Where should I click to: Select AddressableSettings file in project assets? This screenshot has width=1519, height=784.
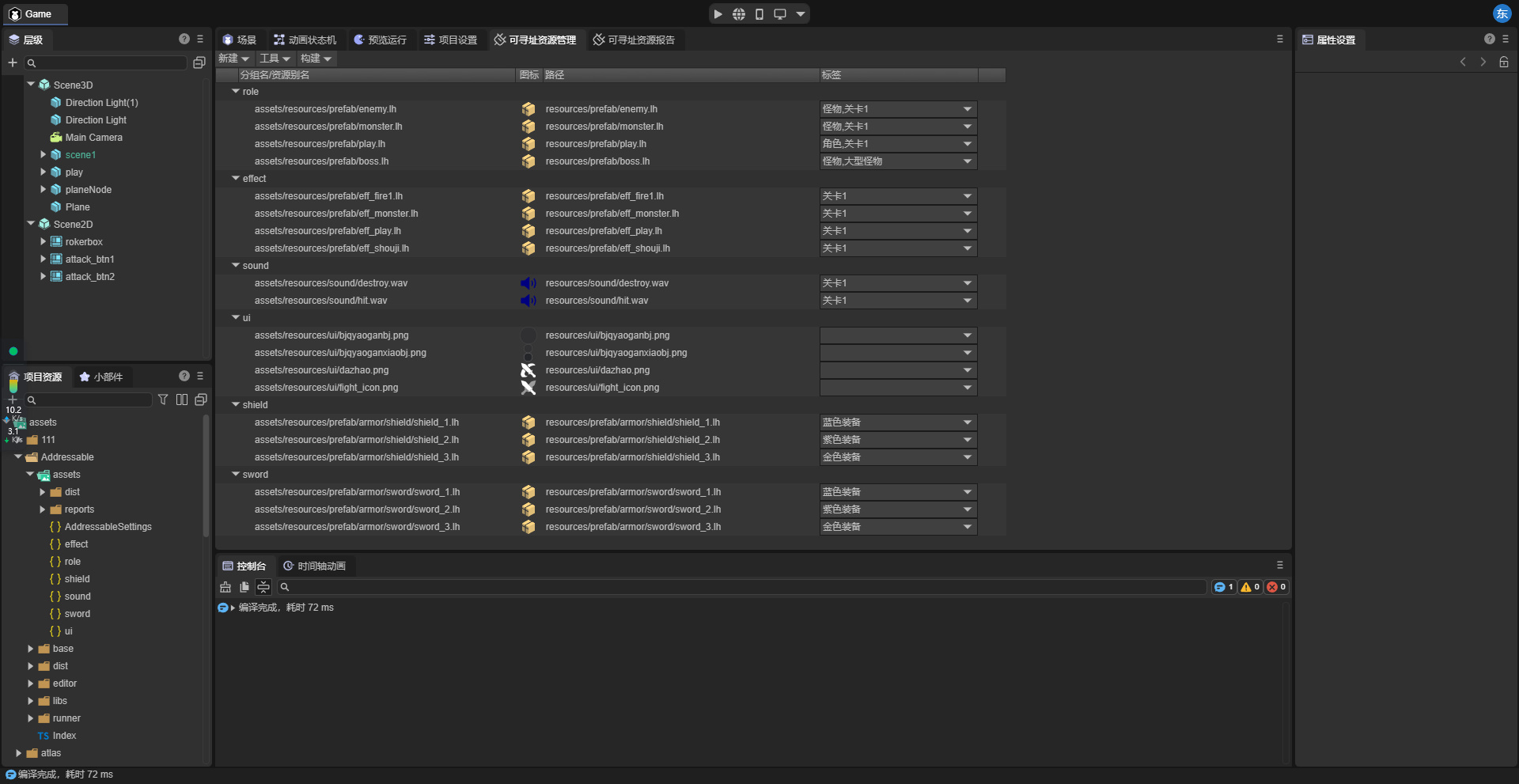[x=108, y=527]
